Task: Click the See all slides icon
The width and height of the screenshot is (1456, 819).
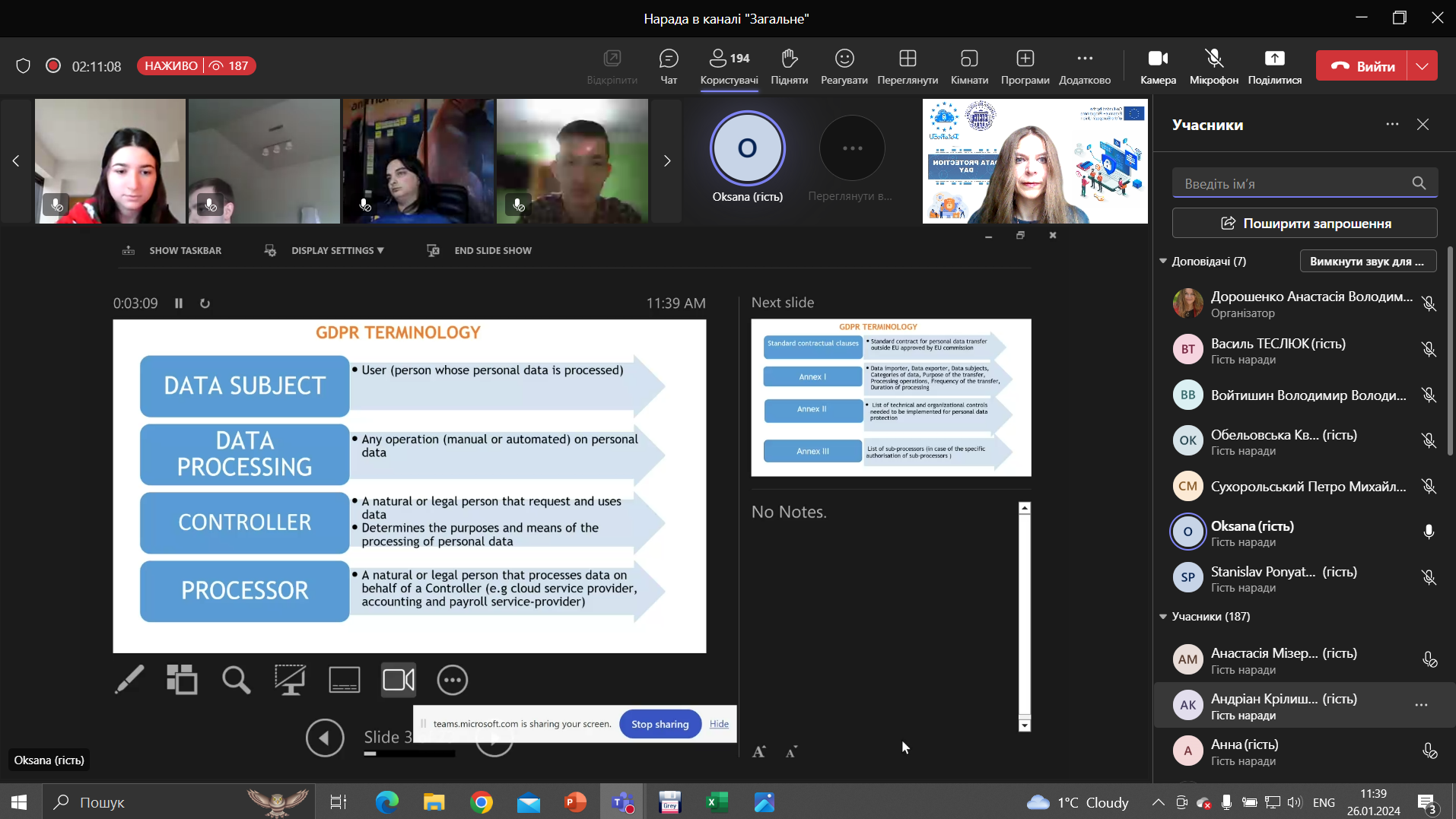Action: click(182, 680)
